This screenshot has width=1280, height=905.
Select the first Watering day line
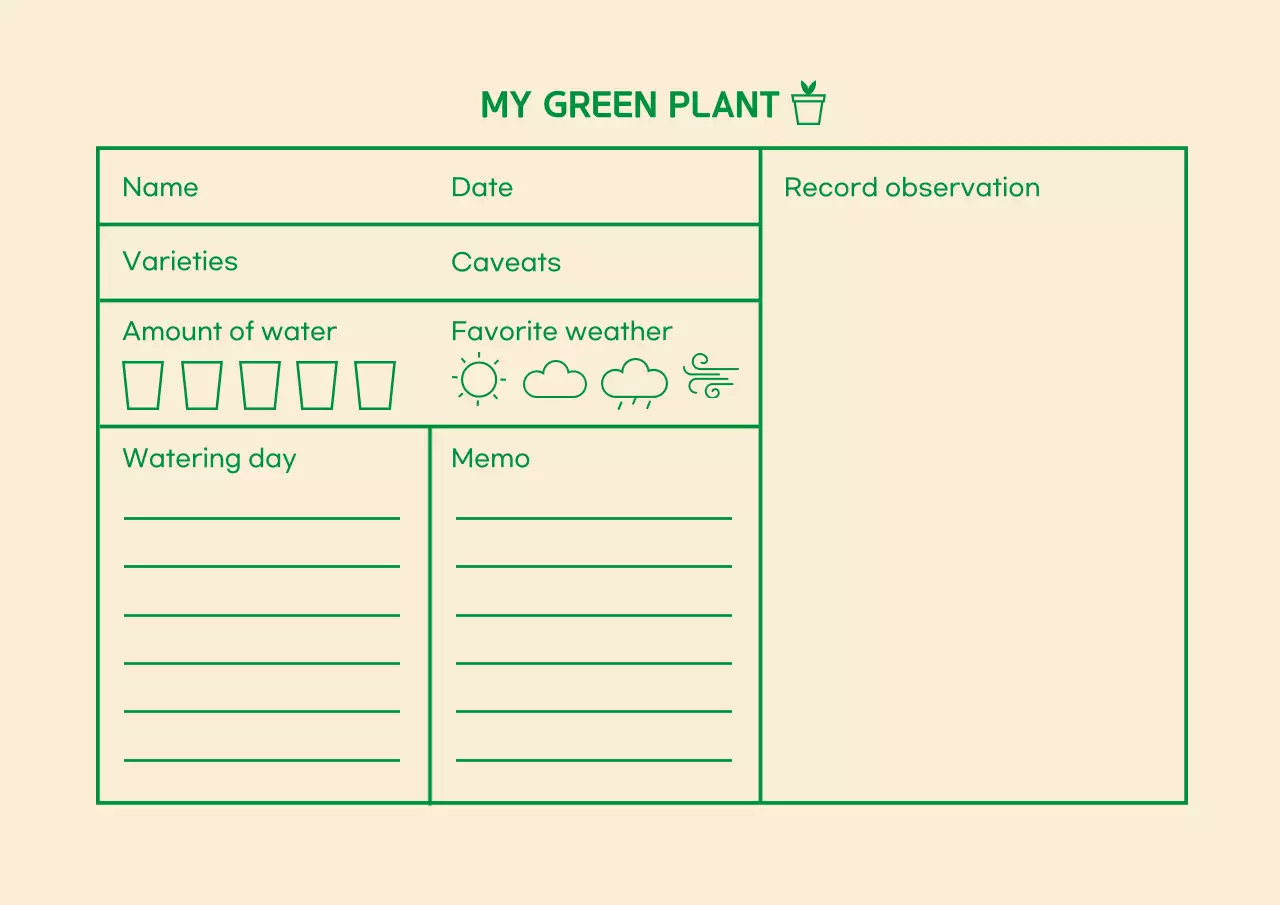(261, 519)
